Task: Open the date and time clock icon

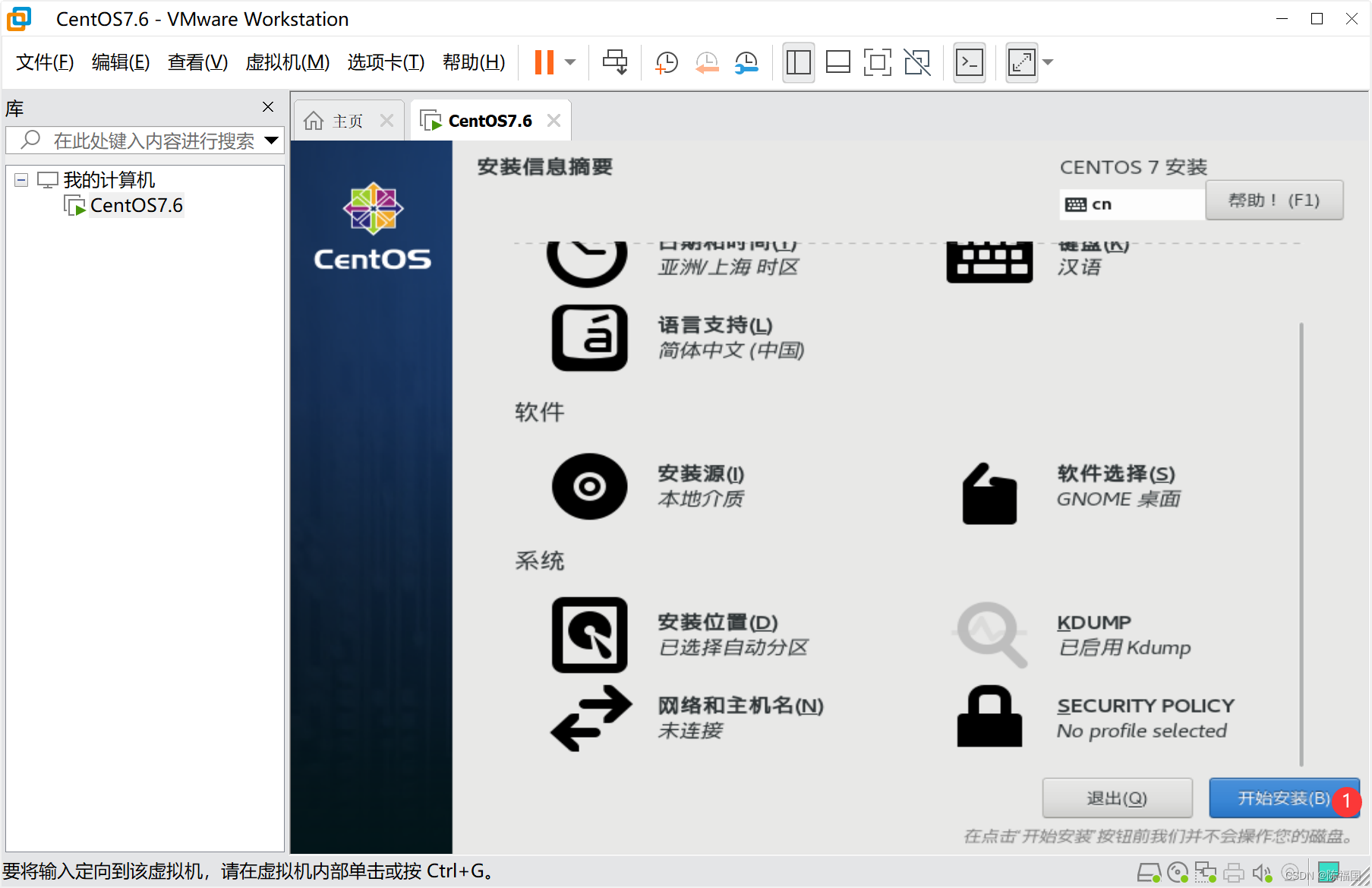Action: pos(587,264)
